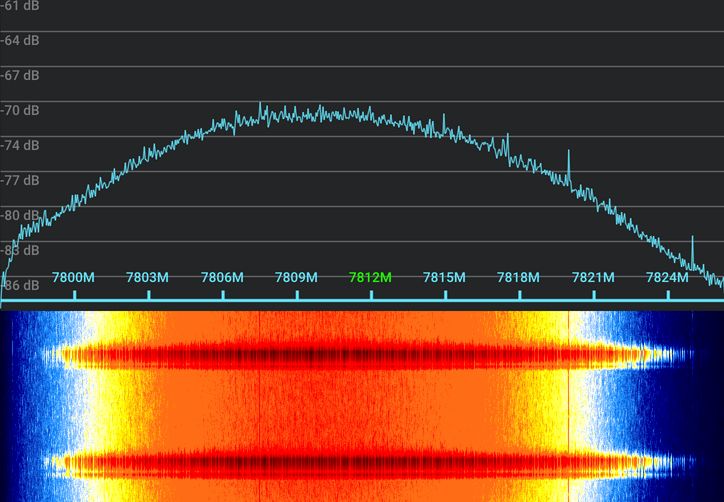Click the -80 dB scale label

(x=20, y=215)
